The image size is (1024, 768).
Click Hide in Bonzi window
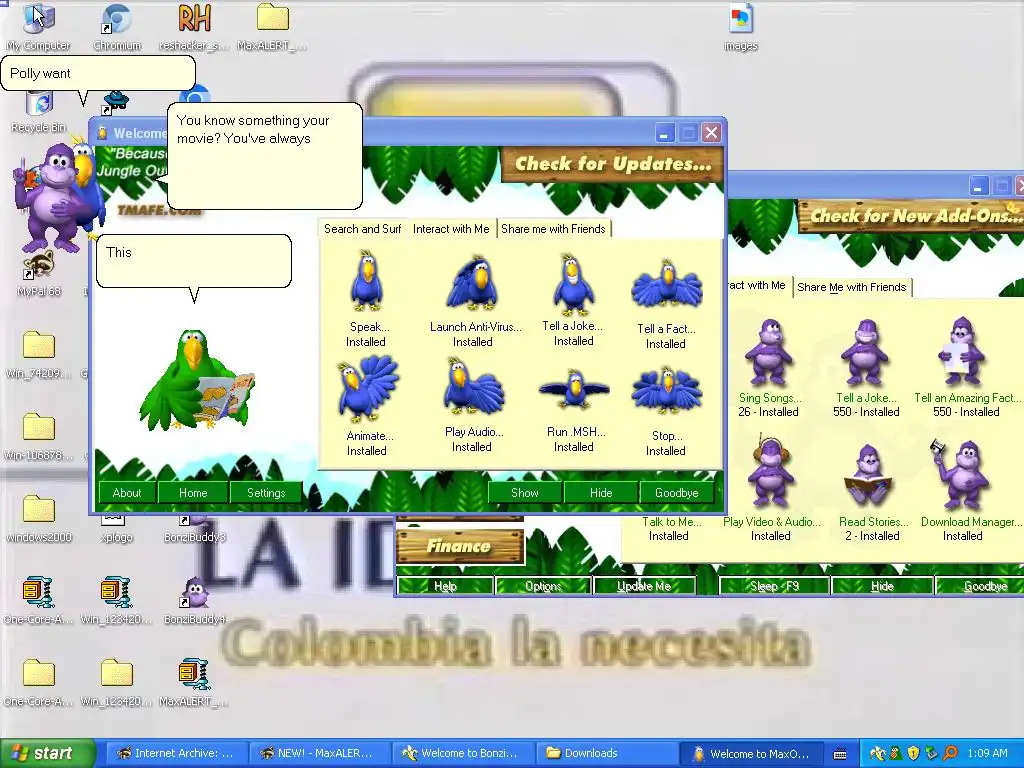point(882,586)
